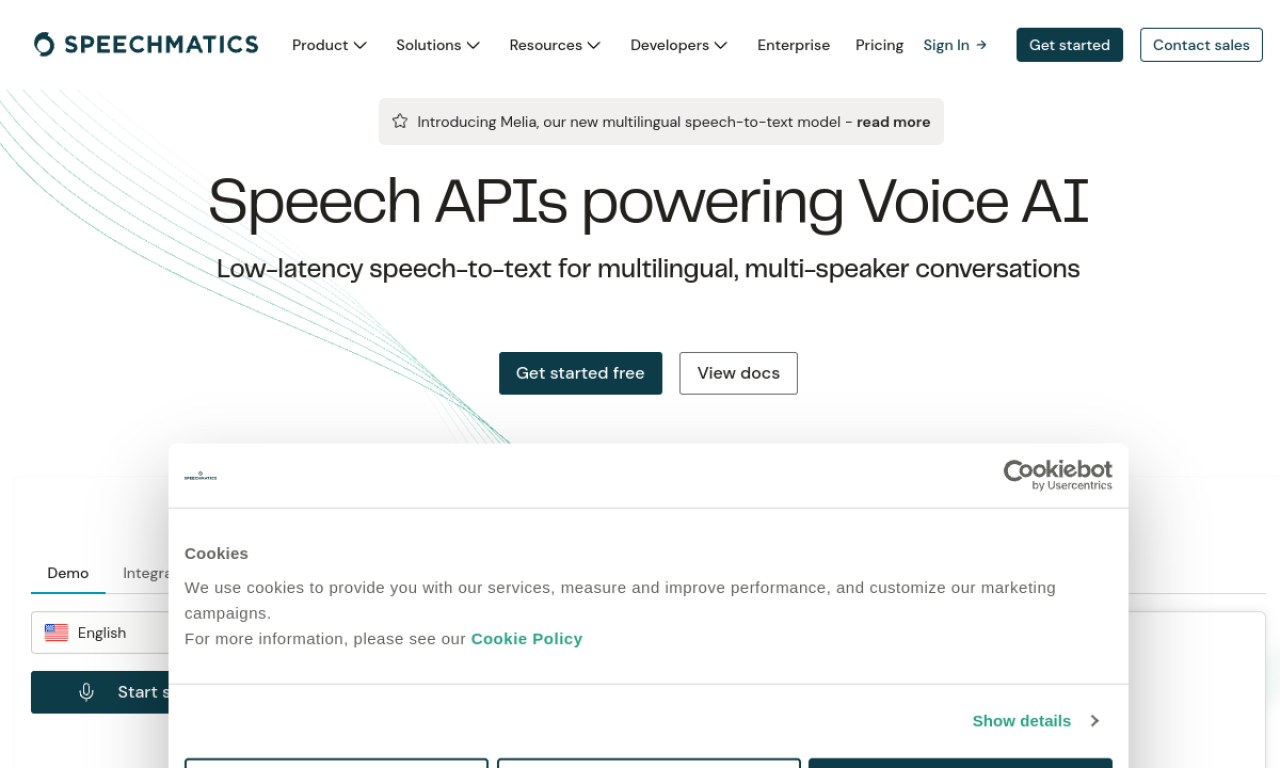Click the star icon in announcement banner
Viewport: 1280px width, 768px height.
(x=400, y=121)
